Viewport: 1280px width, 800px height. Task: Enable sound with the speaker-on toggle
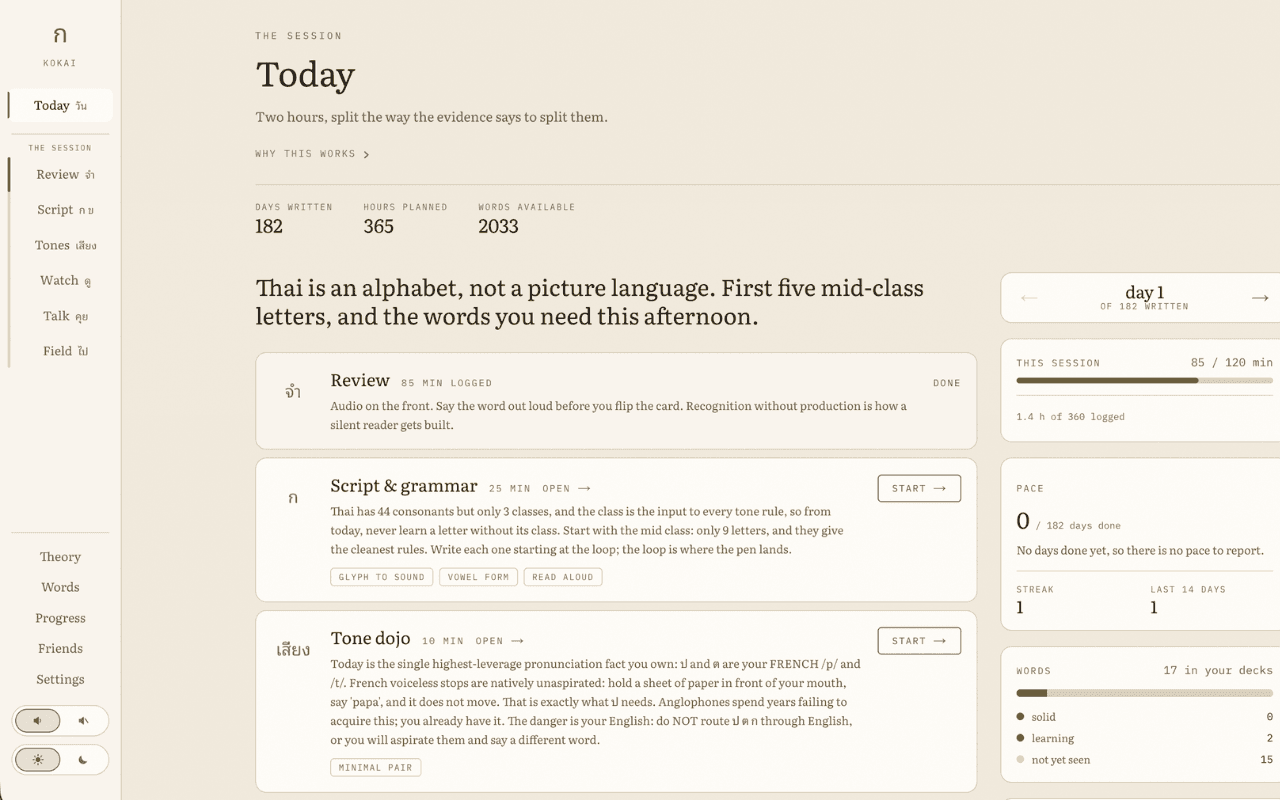[38, 721]
